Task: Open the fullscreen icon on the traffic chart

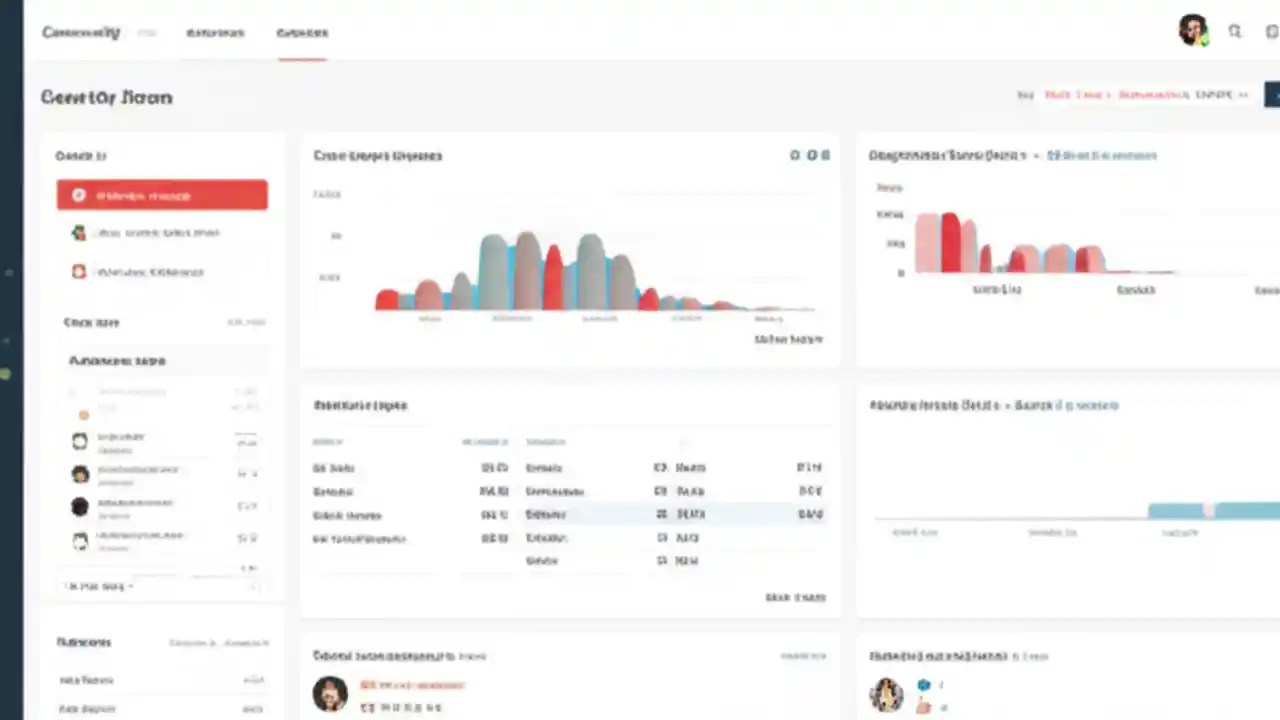Action: pyautogui.click(x=825, y=155)
